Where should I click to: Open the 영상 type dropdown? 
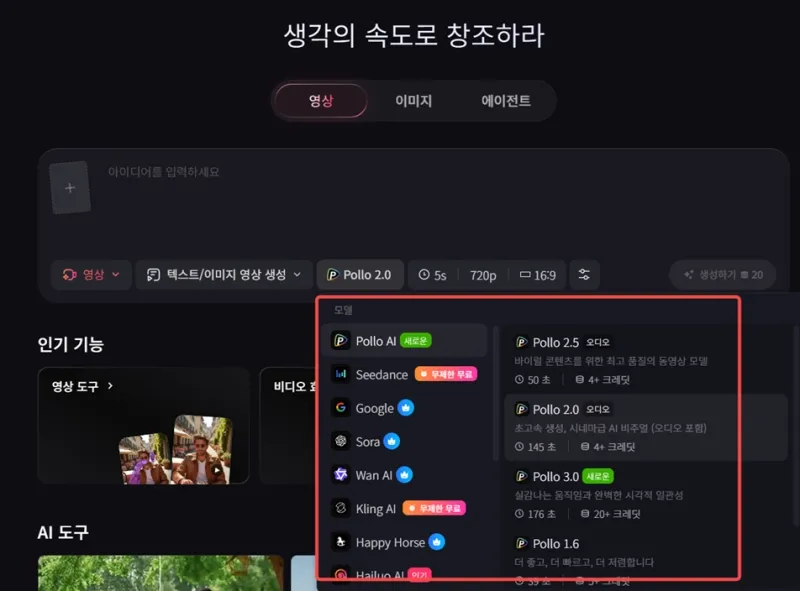[x=91, y=275]
